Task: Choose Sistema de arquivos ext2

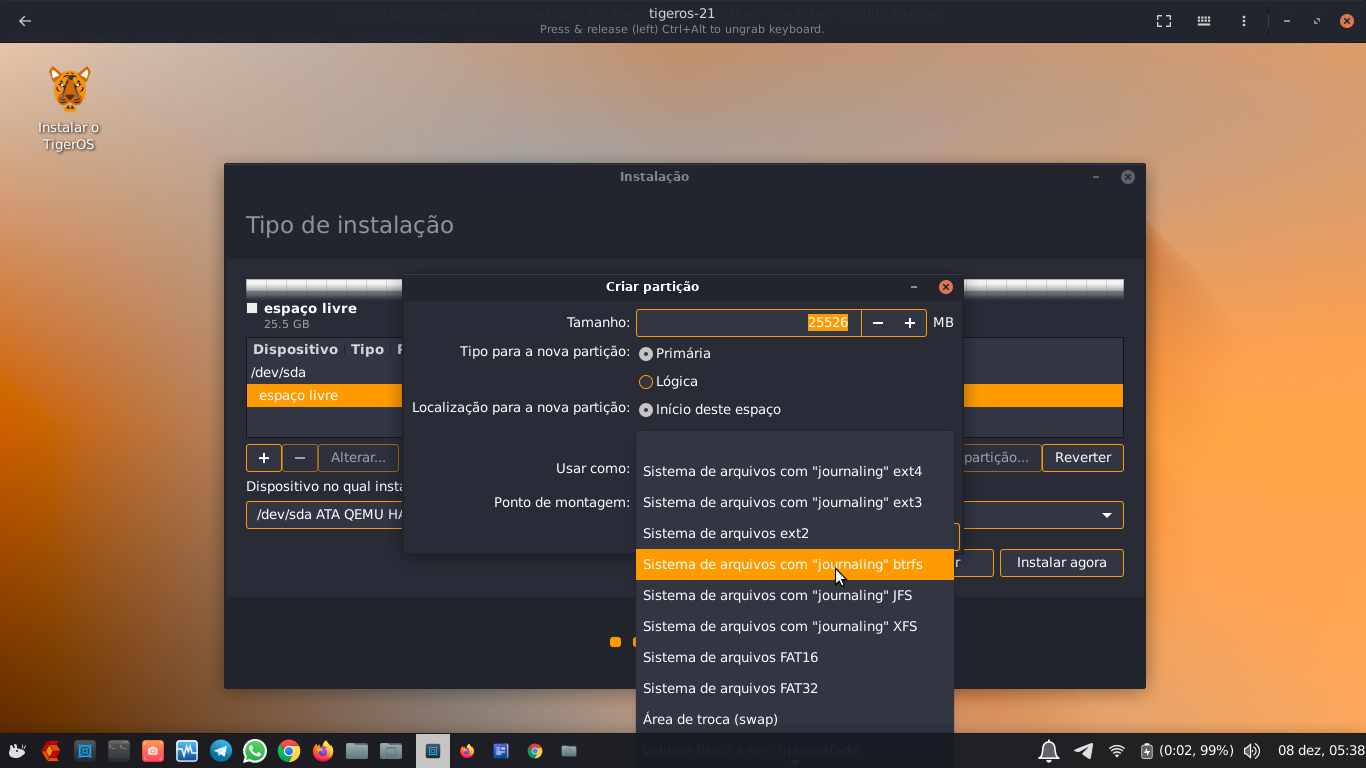Action: [x=795, y=534]
